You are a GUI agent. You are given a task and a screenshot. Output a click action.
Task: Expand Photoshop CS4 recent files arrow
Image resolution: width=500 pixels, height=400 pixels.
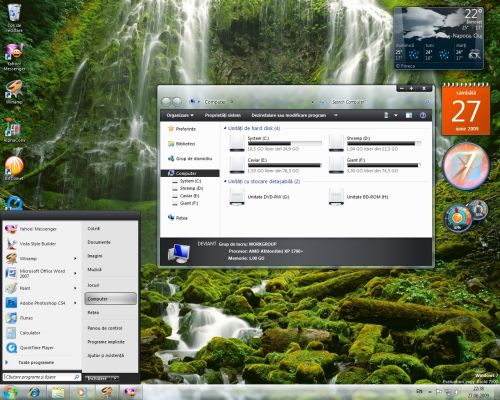75,303
